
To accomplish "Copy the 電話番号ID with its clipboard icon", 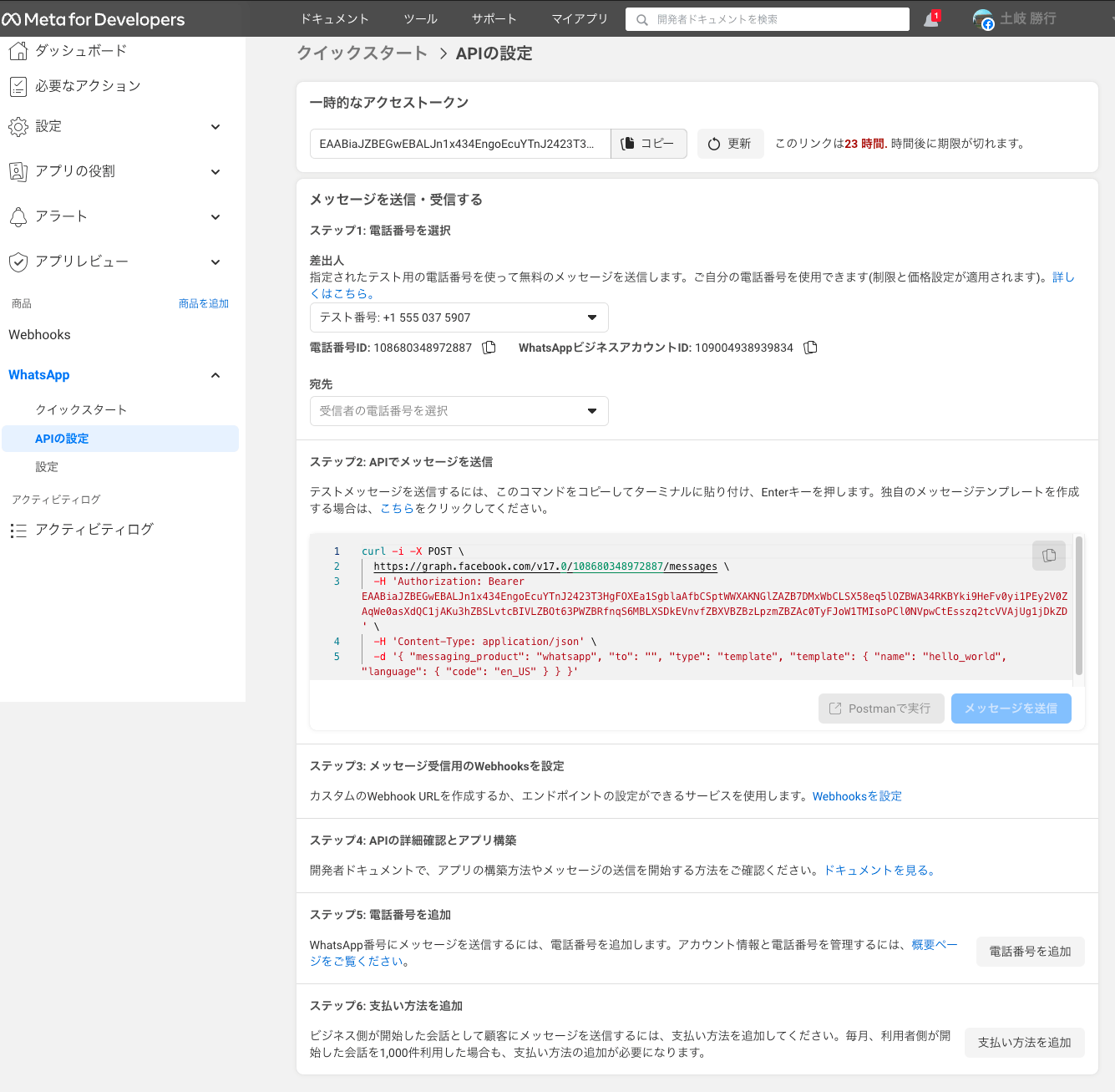I will (x=489, y=348).
